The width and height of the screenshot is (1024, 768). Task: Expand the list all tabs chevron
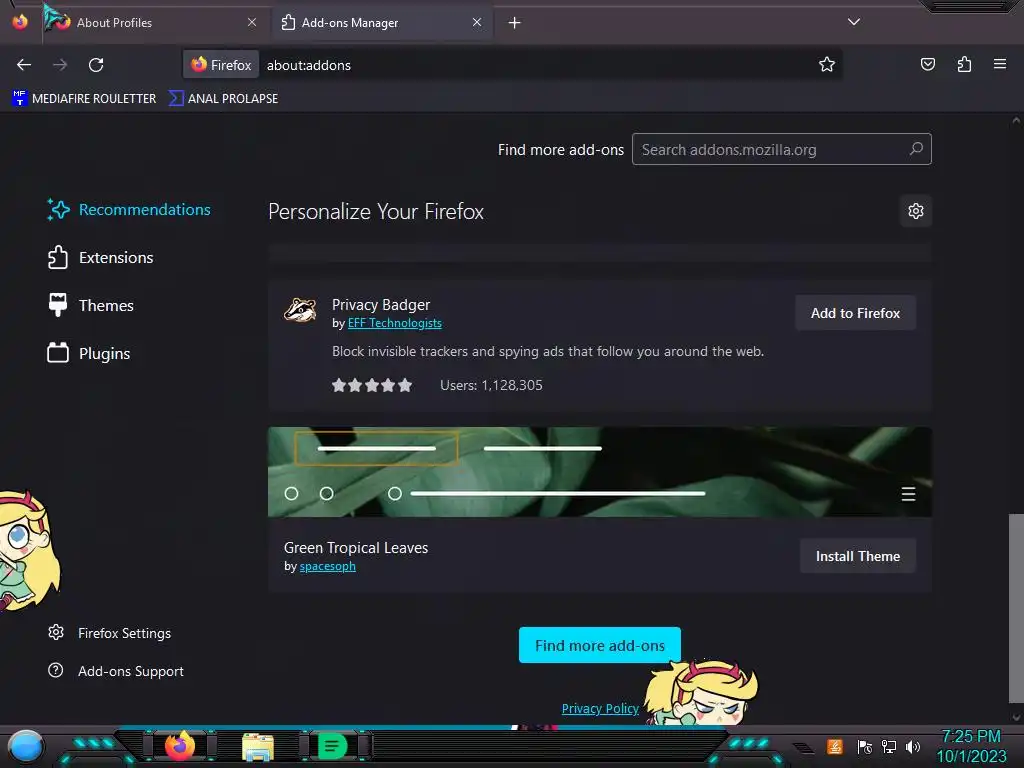pos(854,22)
